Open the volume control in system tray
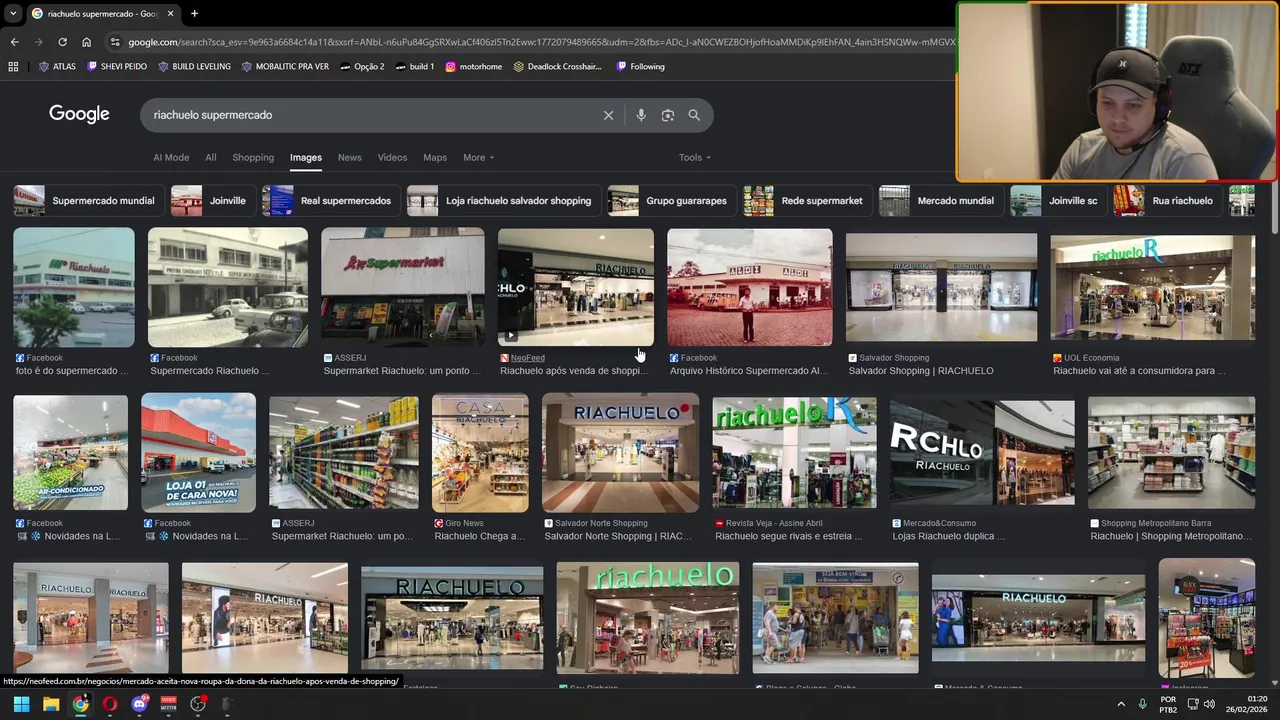 click(1209, 705)
